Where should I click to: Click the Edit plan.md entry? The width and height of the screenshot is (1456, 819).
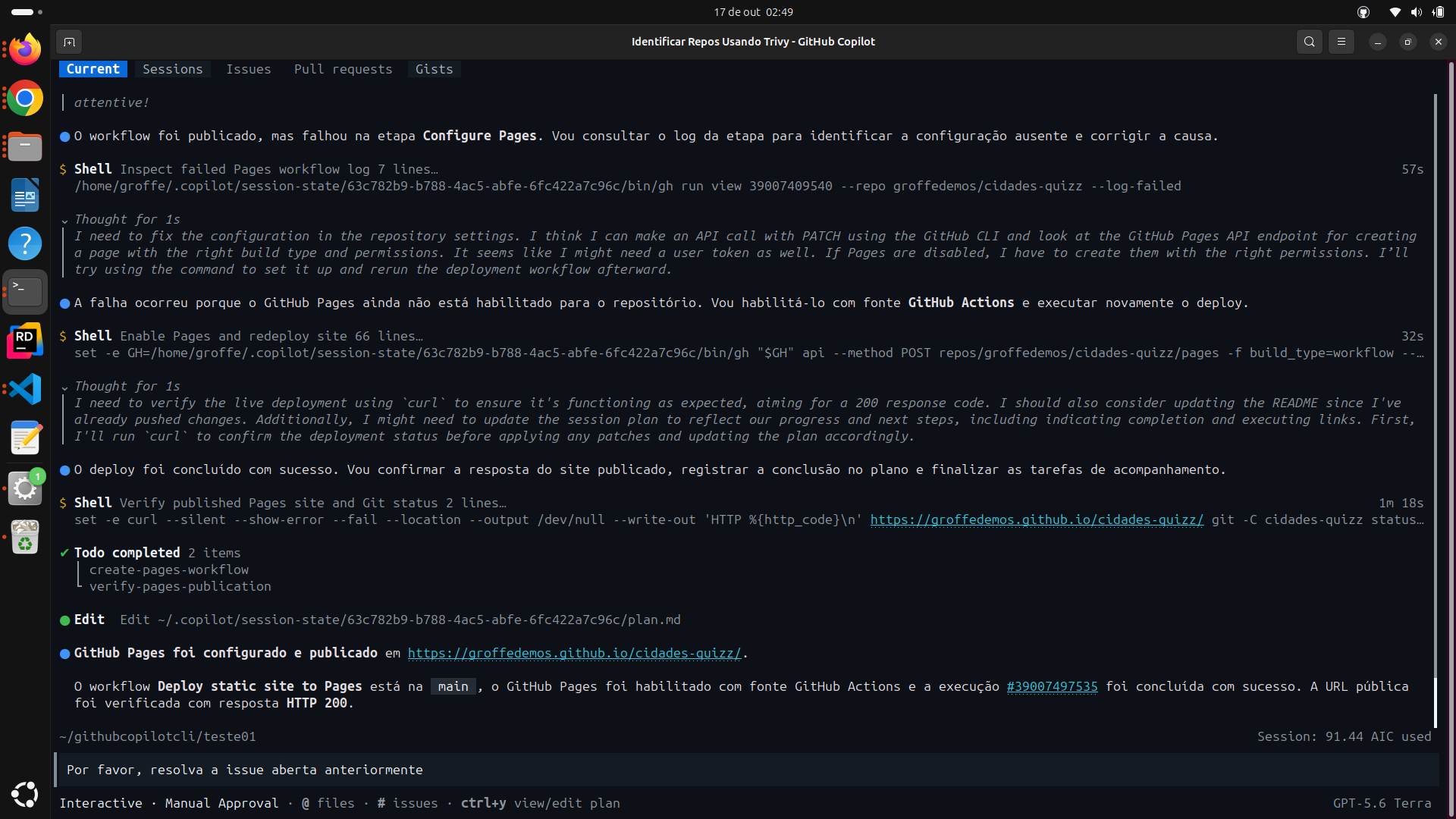[370, 620]
